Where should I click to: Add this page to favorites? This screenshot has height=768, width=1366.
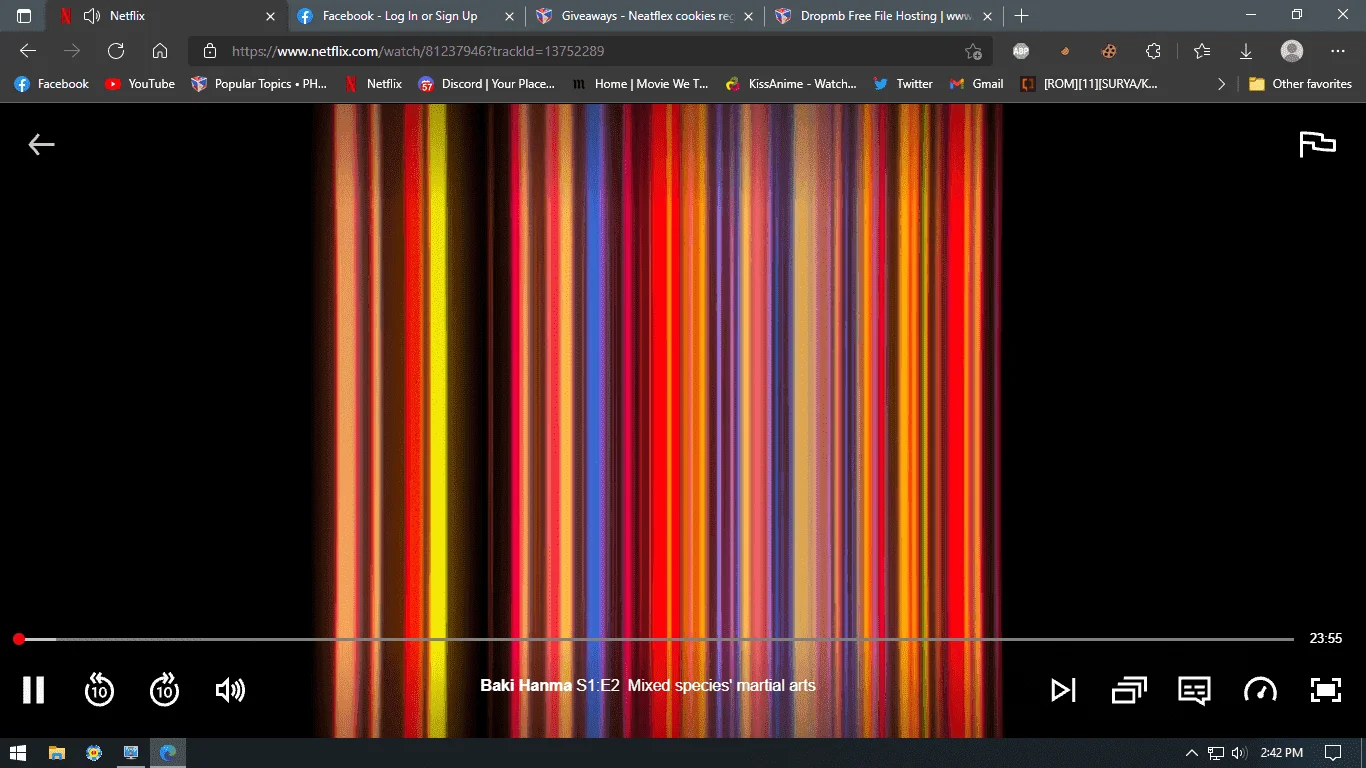(x=973, y=51)
